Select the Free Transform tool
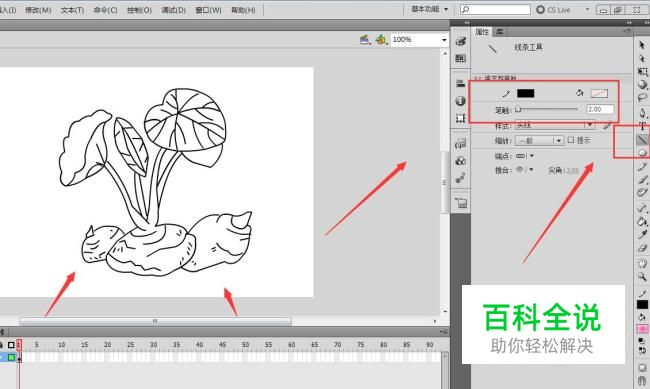This screenshot has width=650, height=389. 642,71
